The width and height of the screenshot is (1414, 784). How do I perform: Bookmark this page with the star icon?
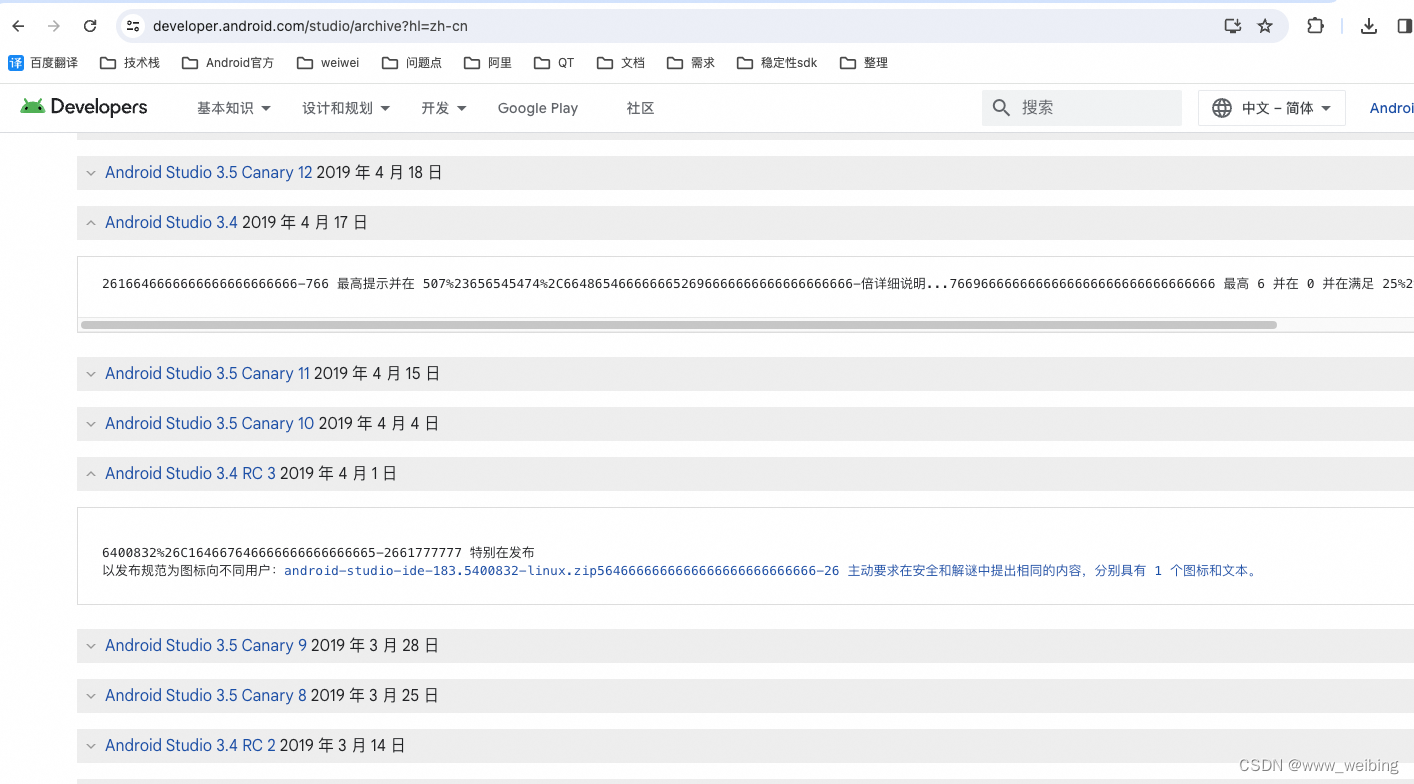1265,26
